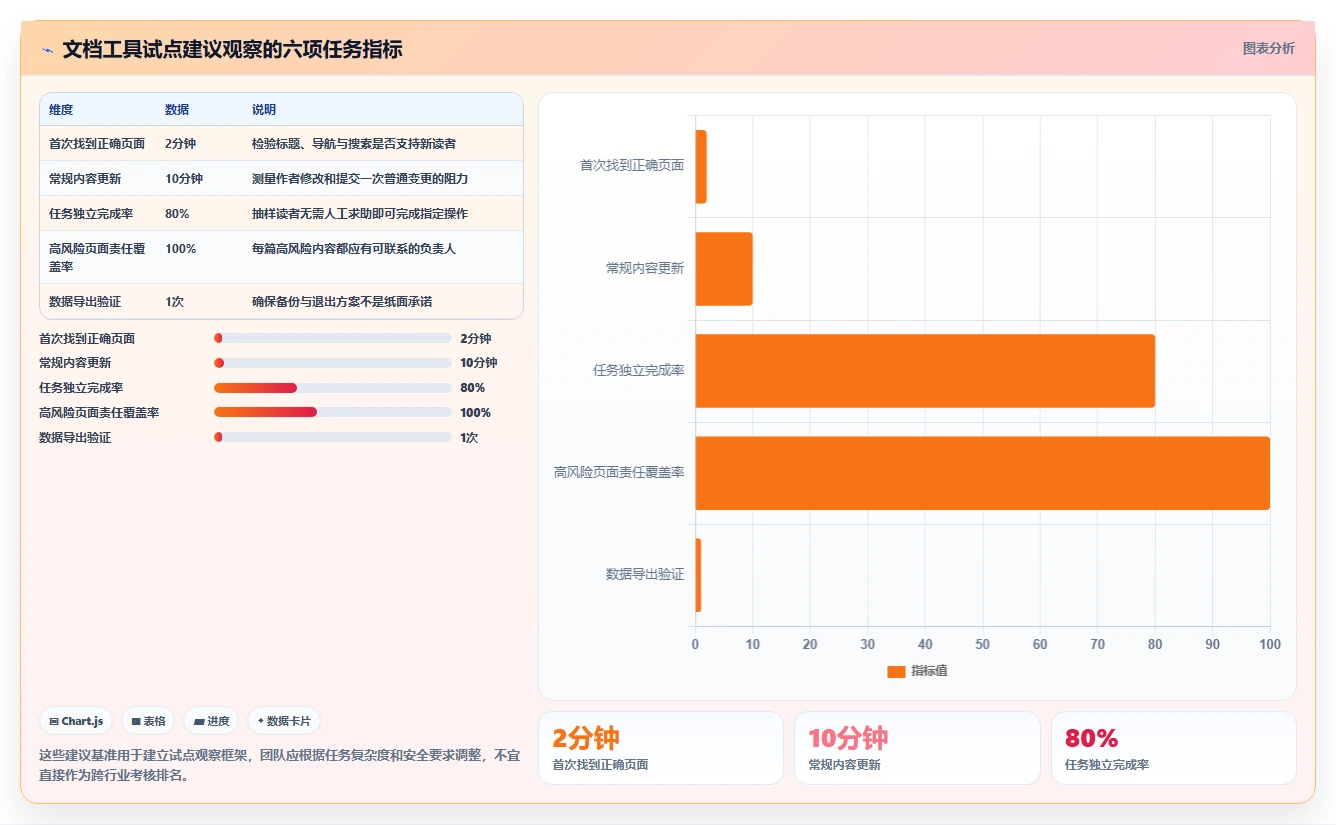Image resolution: width=1336 pixels, height=825 pixels.
Task: Click the 1次 cell in the table
Action: pyautogui.click(x=174, y=302)
